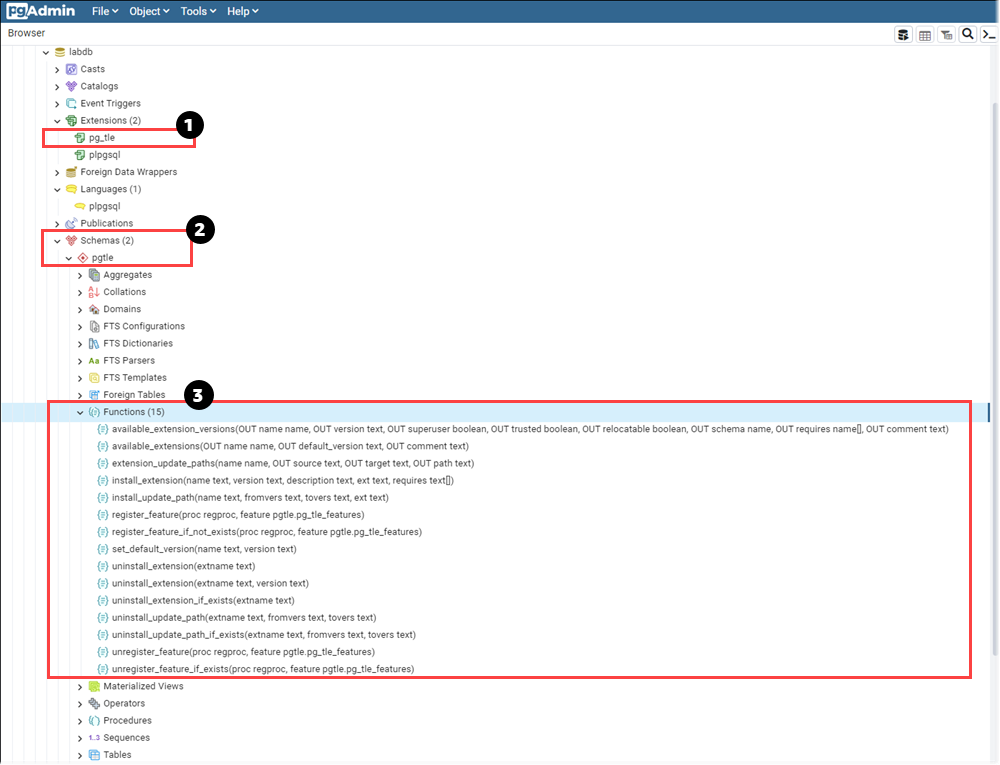1000x765 pixels.
Task: Select the Catalogs node icon
Action: tap(69, 86)
